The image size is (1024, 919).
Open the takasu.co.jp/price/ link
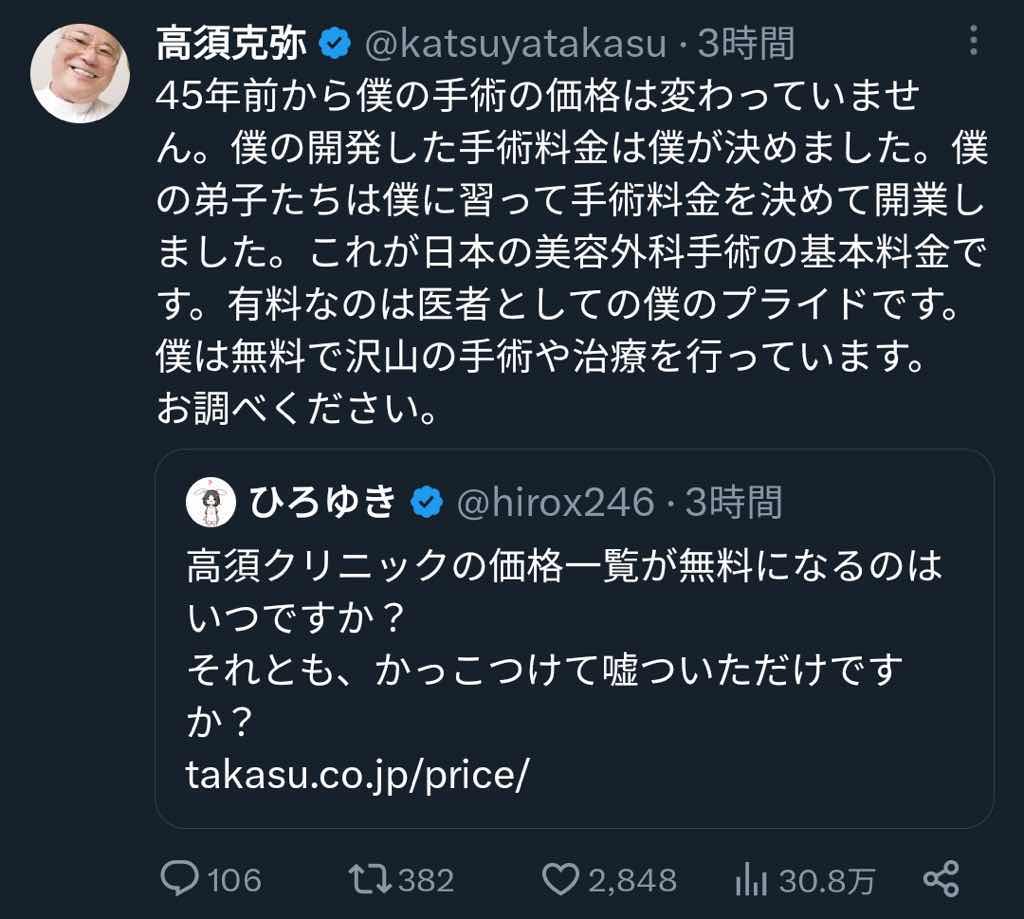tap(356, 777)
